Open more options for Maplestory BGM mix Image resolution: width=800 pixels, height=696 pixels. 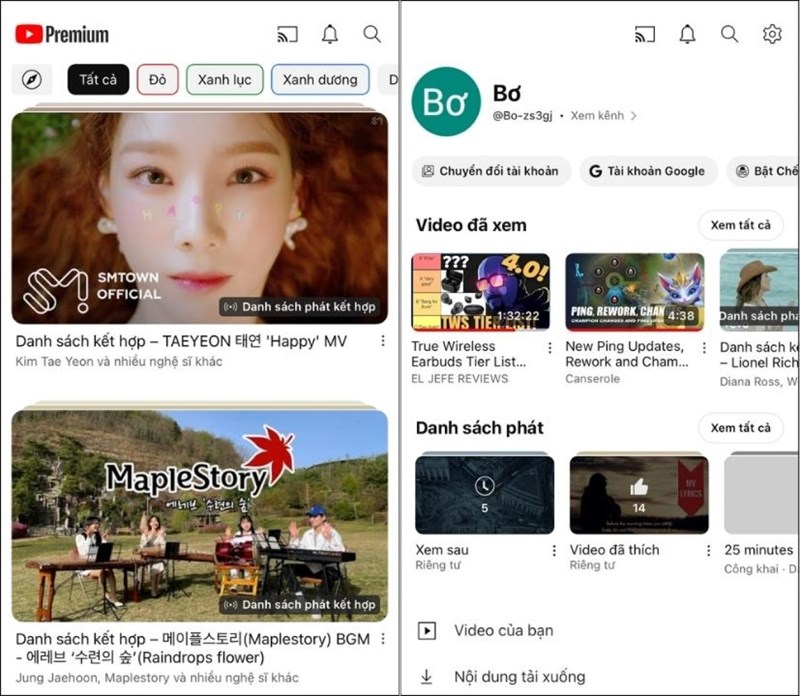383,638
